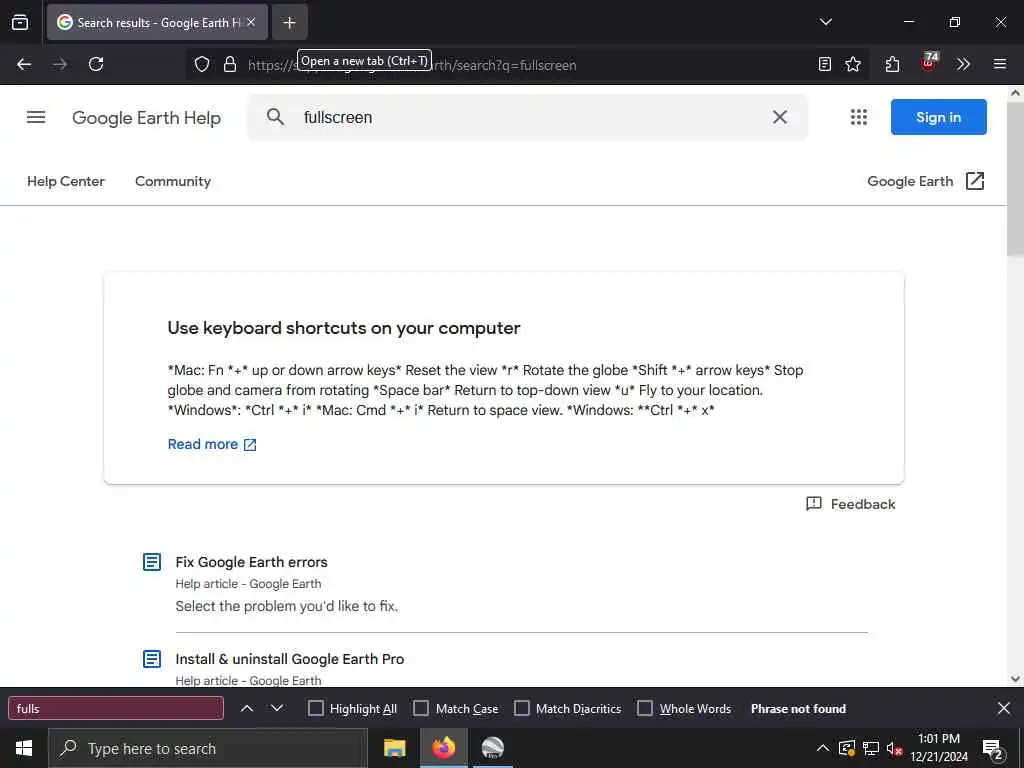Open muted volume tray icon
The image size is (1024, 768).
894,748
